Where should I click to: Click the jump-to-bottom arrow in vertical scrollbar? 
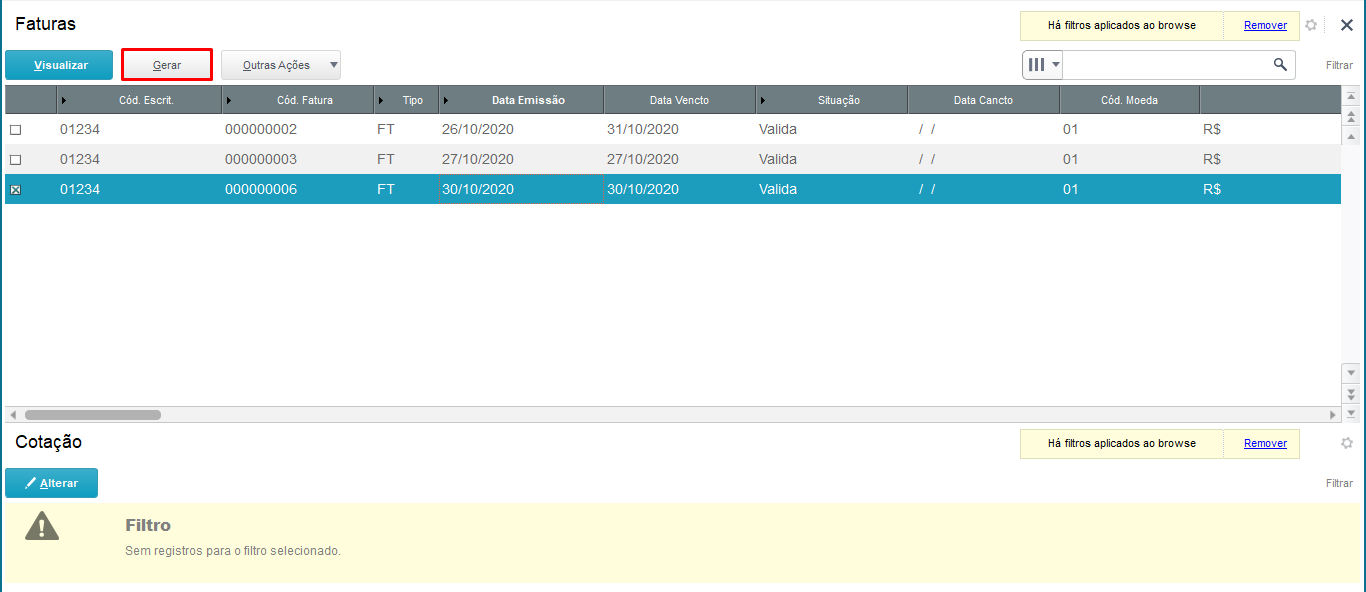click(1351, 413)
